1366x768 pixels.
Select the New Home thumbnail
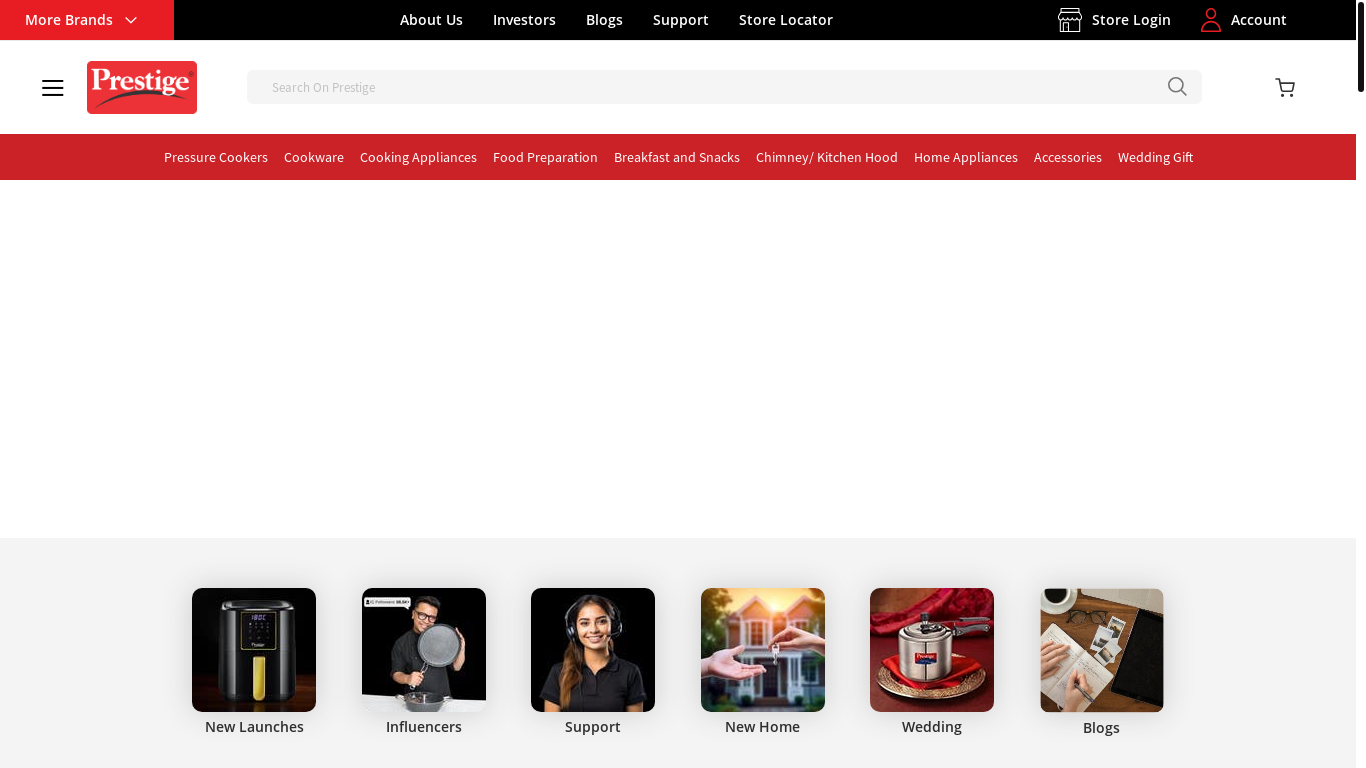tap(763, 650)
